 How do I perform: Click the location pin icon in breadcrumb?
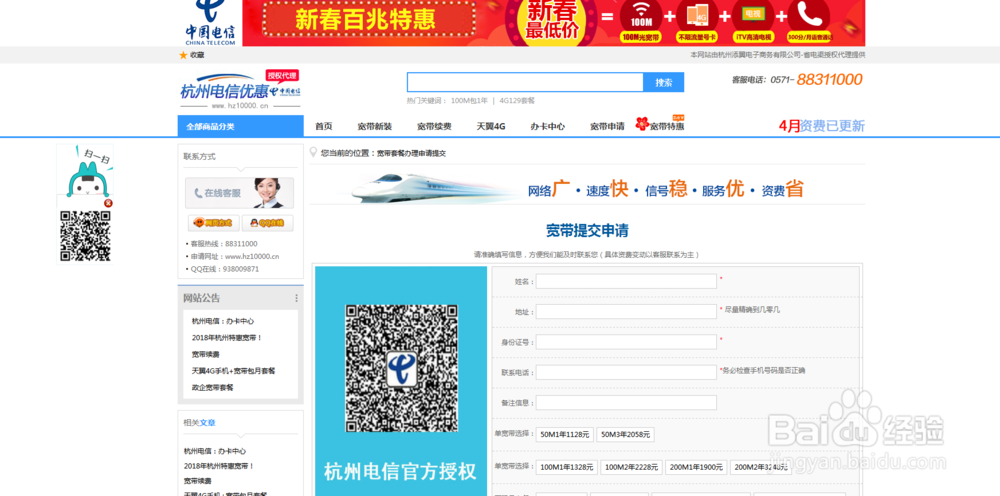click(x=313, y=153)
